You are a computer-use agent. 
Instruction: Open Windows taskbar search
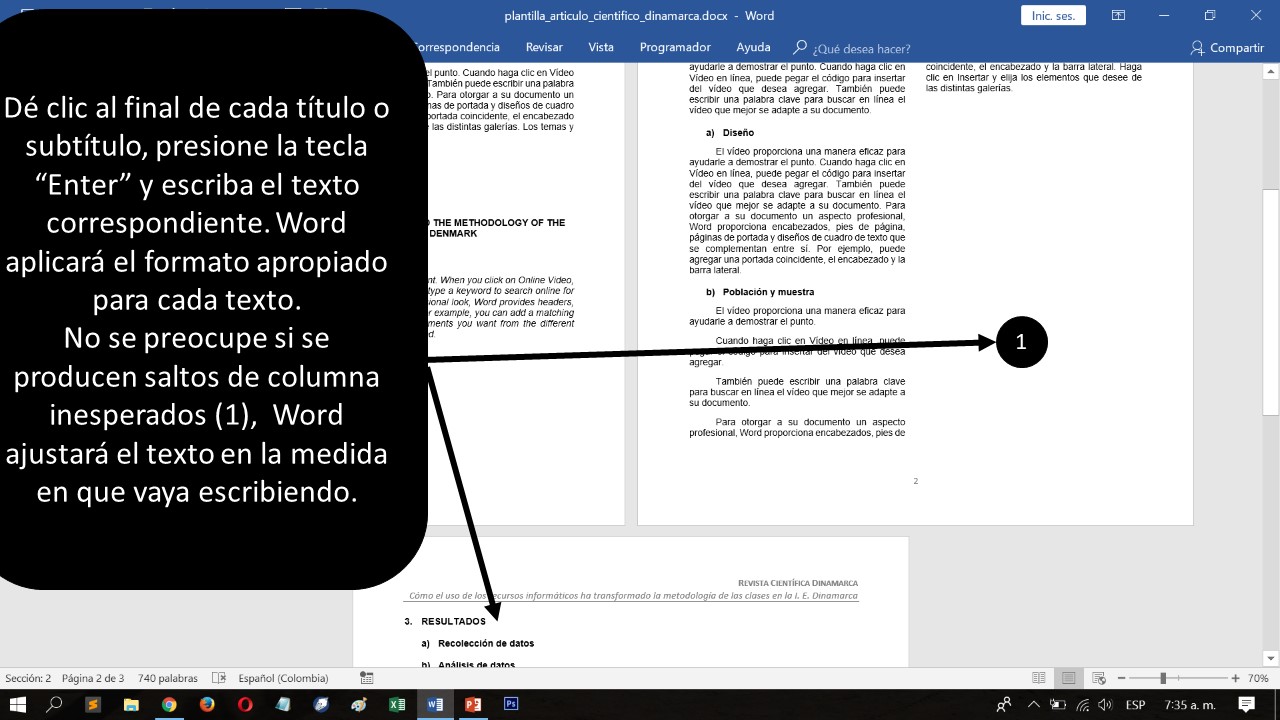pos(55,704)
